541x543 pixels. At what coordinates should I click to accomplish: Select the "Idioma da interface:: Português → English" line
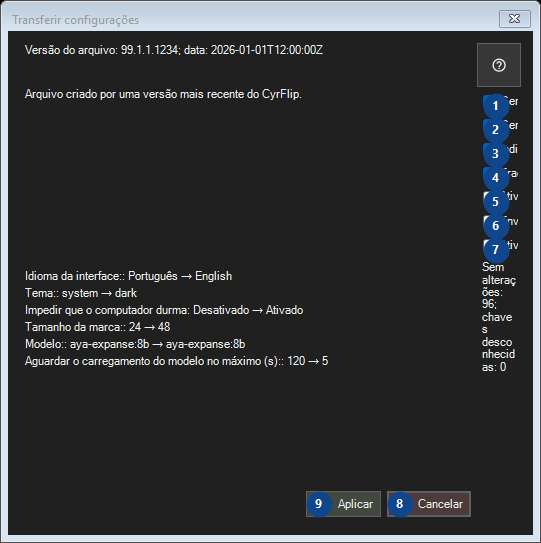[128, 276]
